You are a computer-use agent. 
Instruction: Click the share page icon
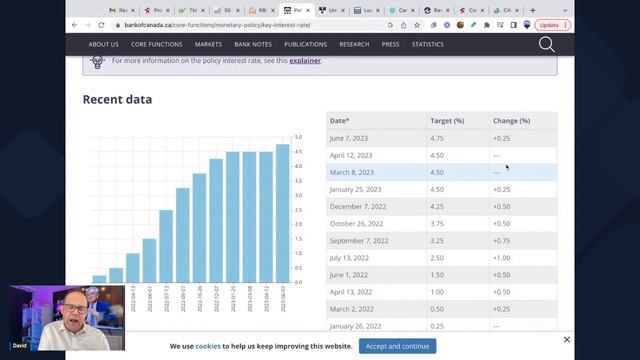tap(403, 25)
